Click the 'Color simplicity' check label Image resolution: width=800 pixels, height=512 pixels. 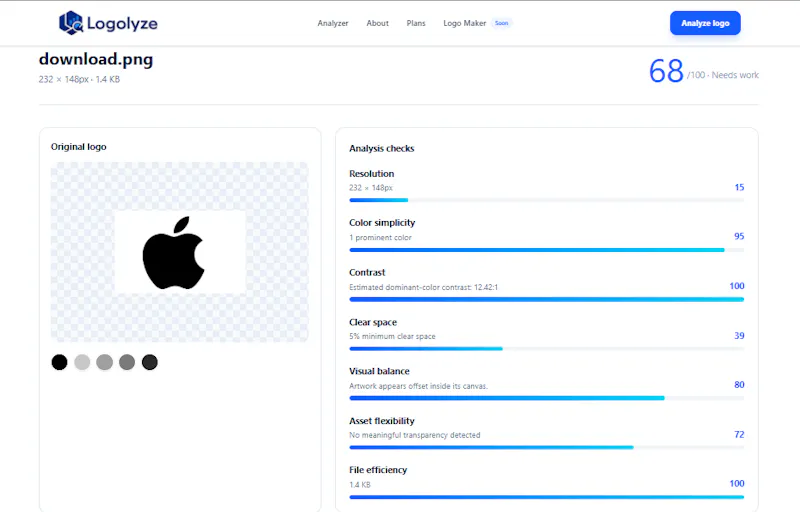click(x=382, y=223)
